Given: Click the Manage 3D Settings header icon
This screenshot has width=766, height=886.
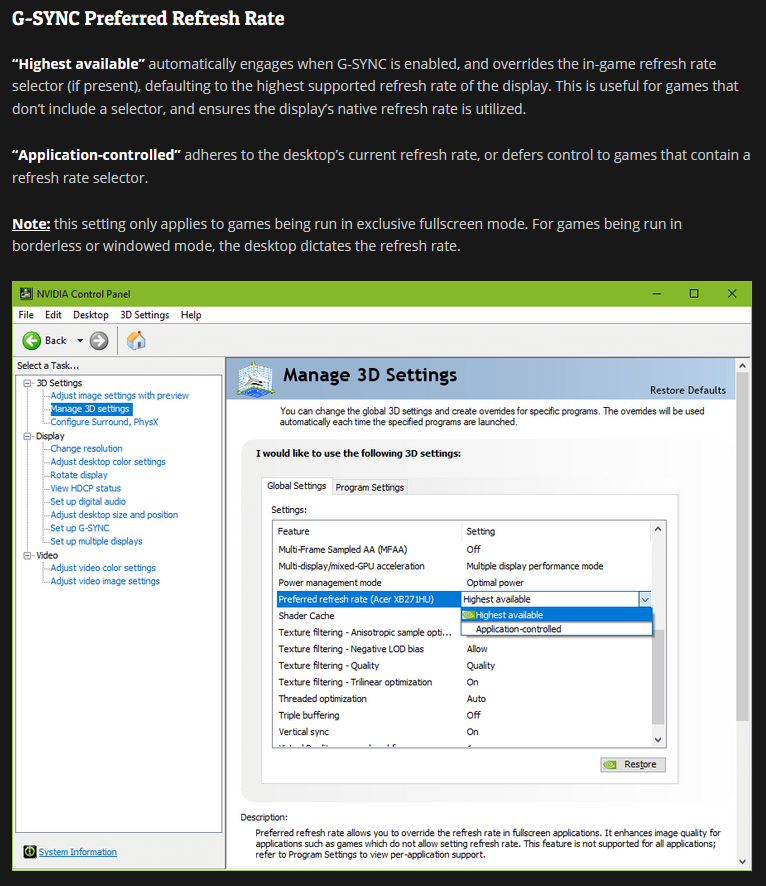Looking at the screenshot, I should click(255, 379).
